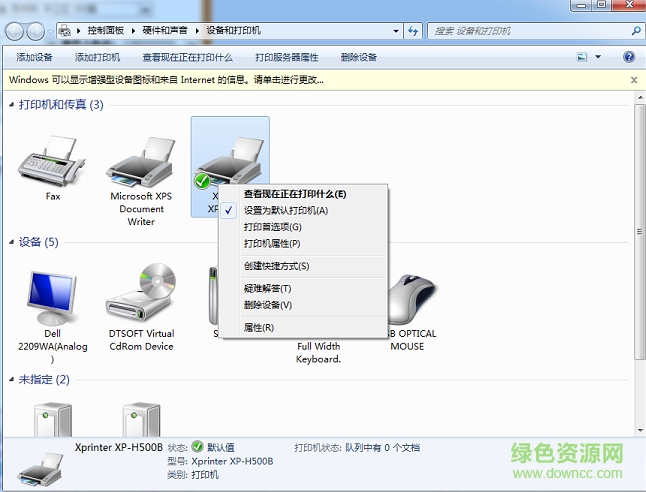This screenshot has width=646, height=492.
Task: Select the default Xprinter printer icon
Action: 229,163
